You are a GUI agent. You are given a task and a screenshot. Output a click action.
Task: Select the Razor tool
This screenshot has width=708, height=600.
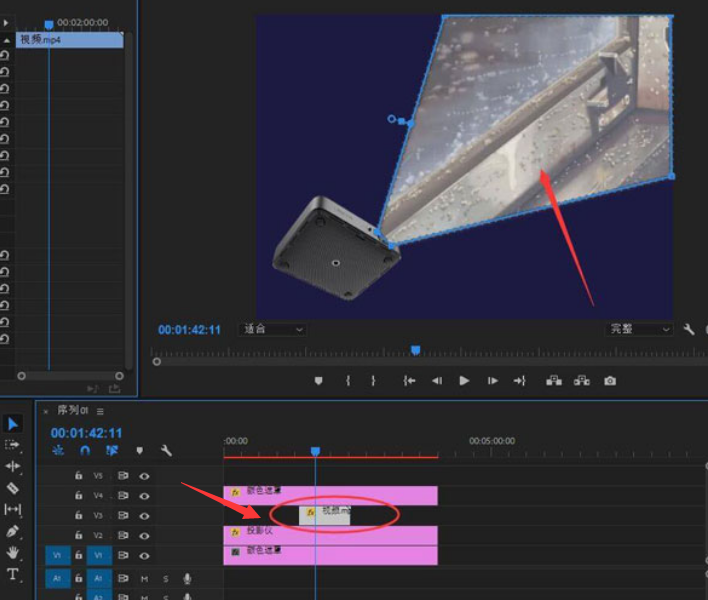(x=13, y=488)
